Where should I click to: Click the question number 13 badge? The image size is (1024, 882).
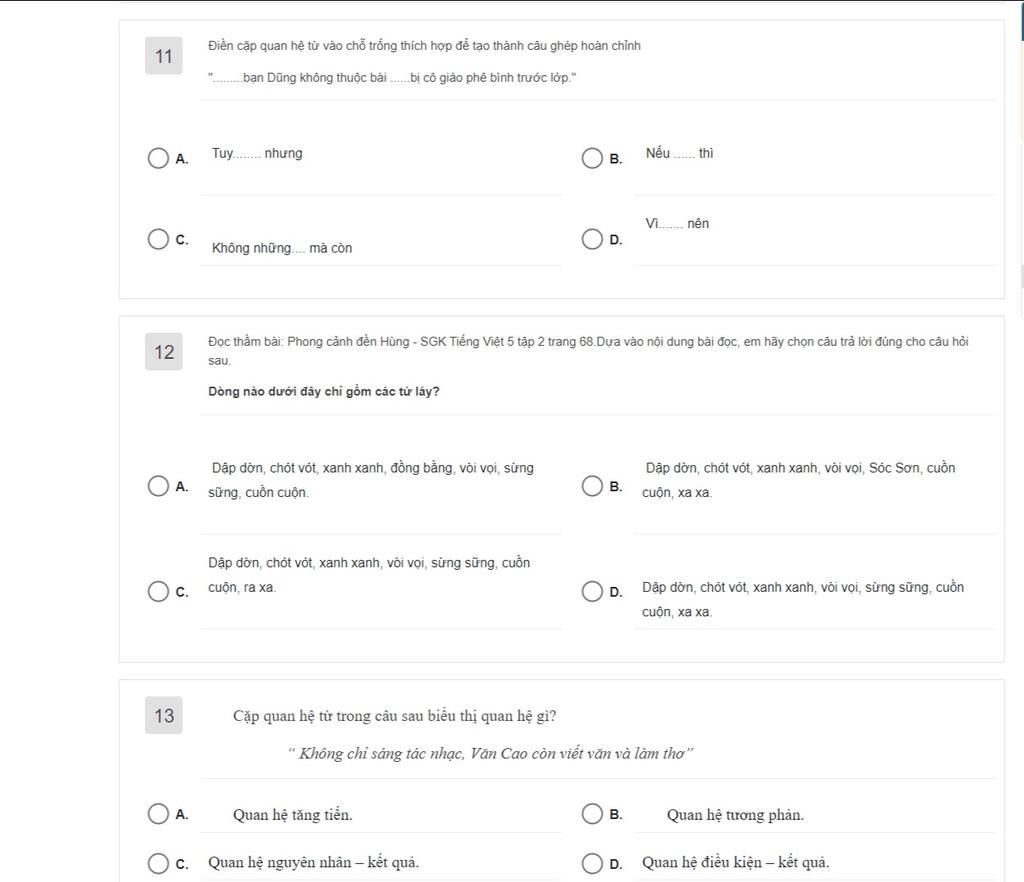click(164, 716)
